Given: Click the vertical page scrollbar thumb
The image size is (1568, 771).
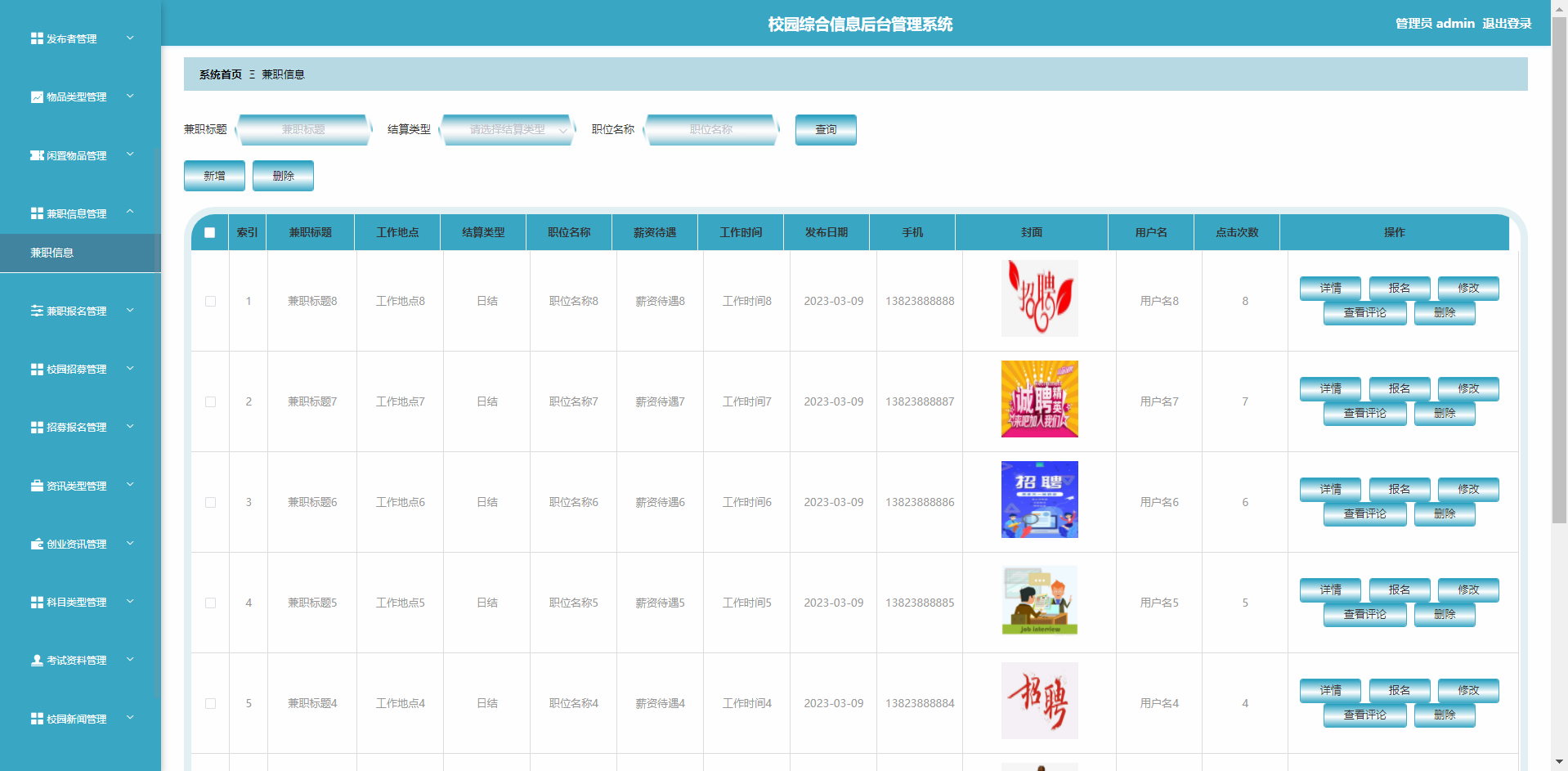Looking at the screenshot, I should [x=1559, y=270].
